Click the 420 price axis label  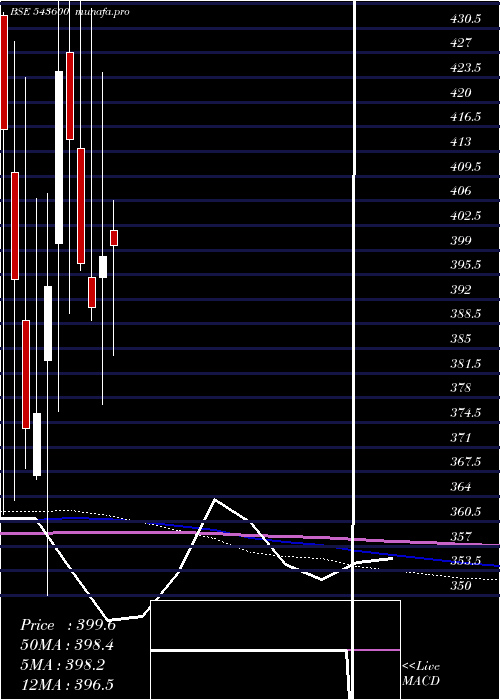460,93
